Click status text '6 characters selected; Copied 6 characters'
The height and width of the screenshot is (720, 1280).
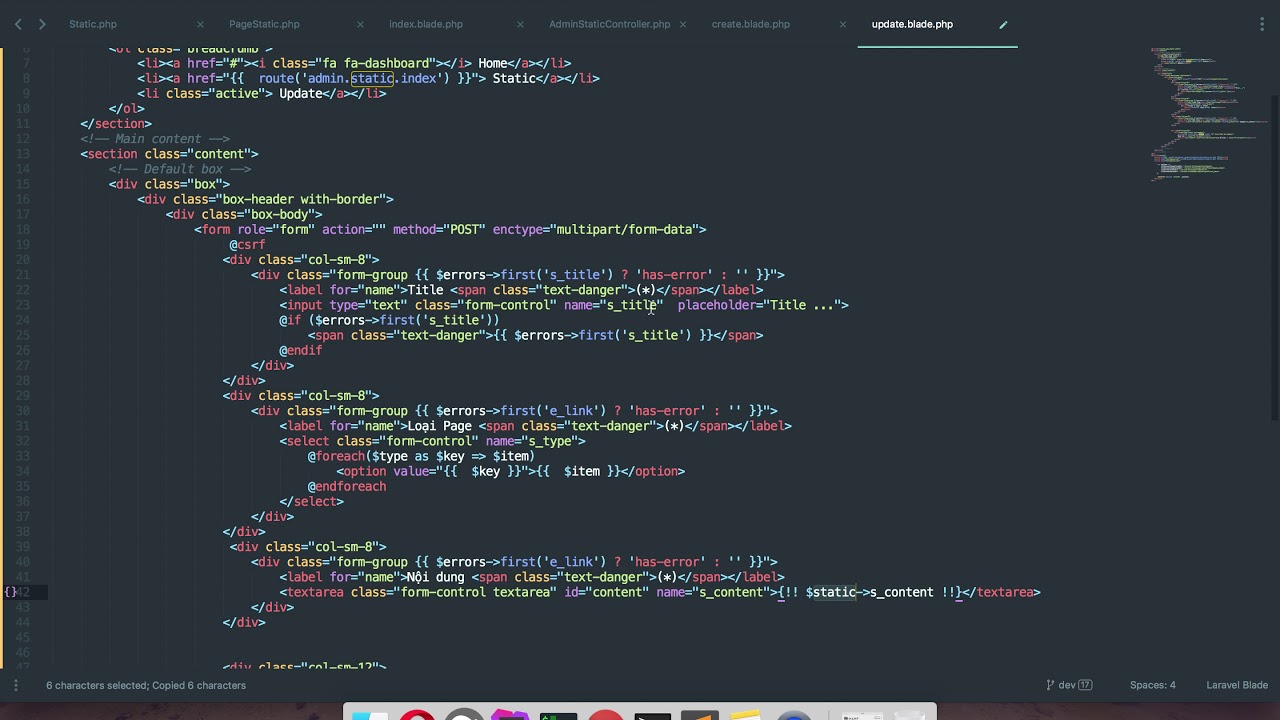click(146, 685)
